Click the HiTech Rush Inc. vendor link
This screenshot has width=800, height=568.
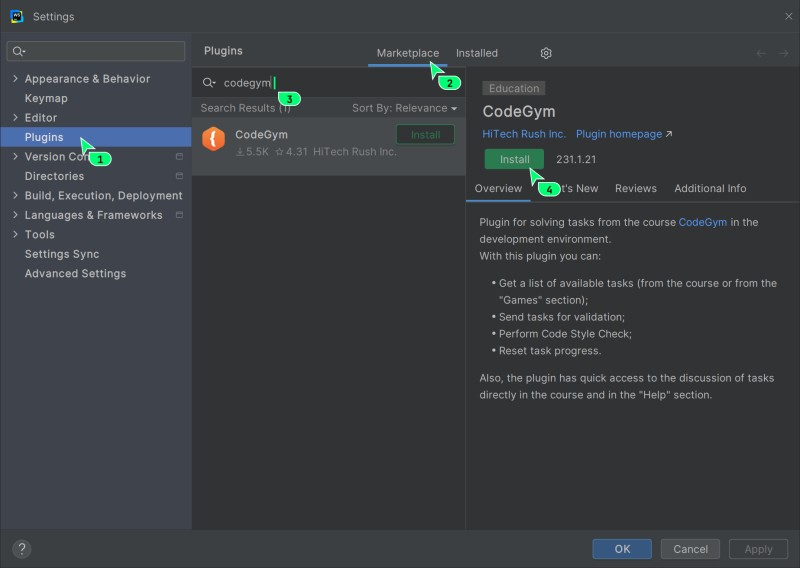point(524,134)
